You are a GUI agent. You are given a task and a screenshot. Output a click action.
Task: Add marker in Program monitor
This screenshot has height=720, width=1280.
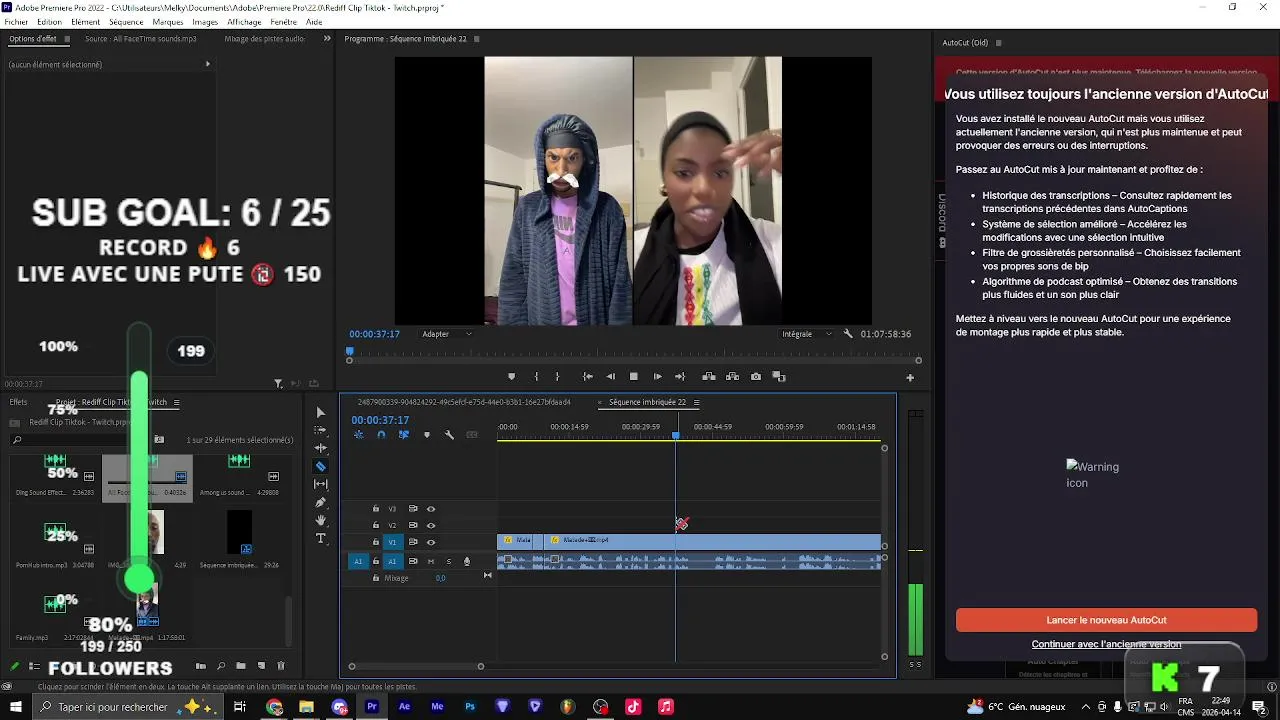point(512,377)
